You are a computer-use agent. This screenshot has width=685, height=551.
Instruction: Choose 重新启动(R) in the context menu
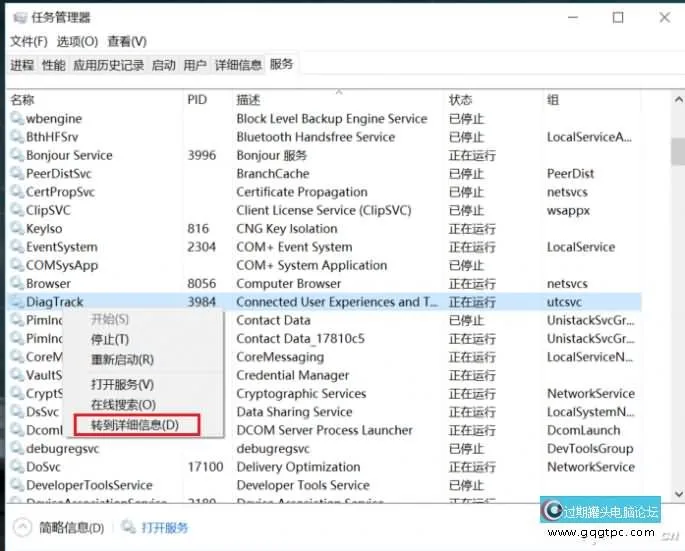tap(122, 360)
